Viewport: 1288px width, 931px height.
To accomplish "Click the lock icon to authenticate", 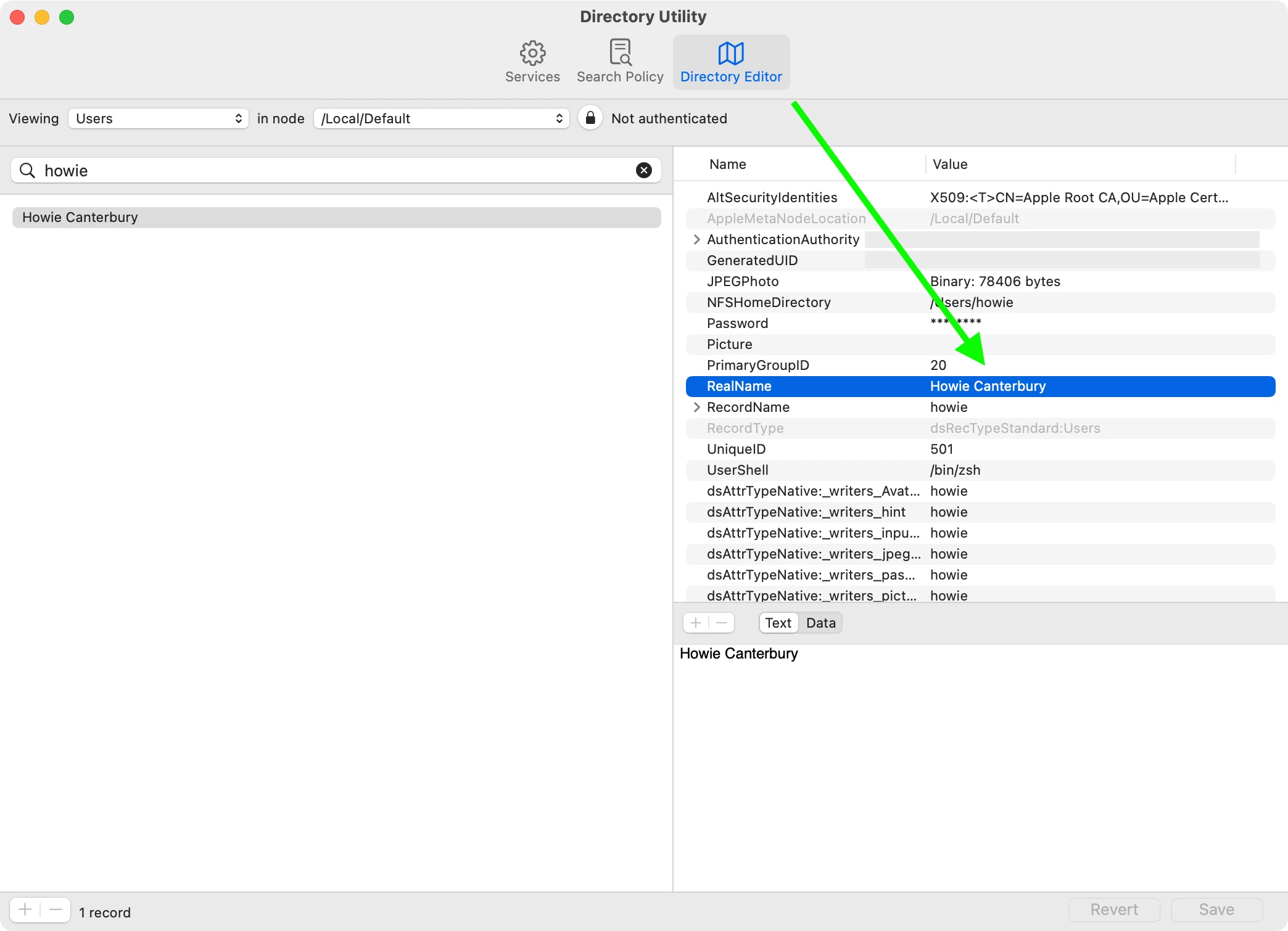I will click(x=590, y=118).
